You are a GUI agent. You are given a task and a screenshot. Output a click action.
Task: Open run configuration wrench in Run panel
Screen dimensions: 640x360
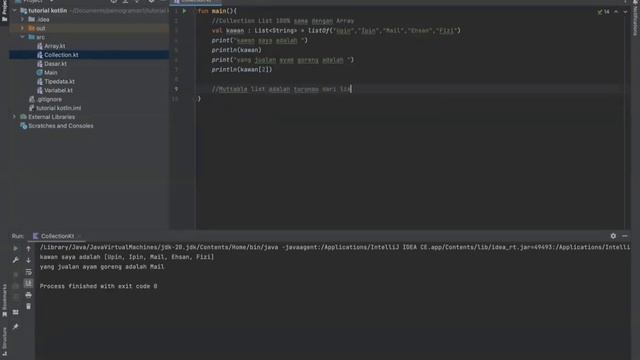(16, 260)
